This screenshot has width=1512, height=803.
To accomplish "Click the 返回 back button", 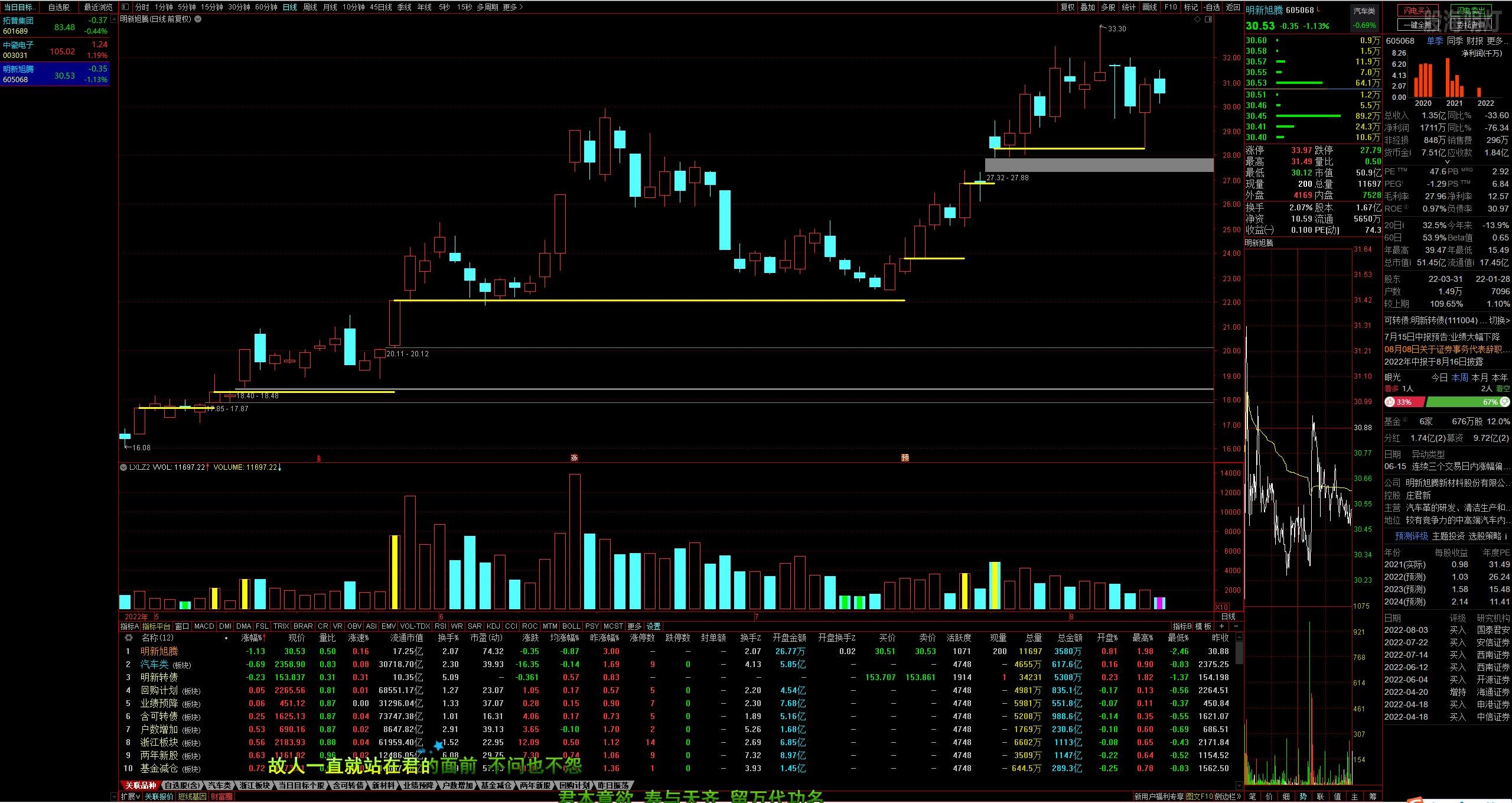I will tap(1233, 7).
